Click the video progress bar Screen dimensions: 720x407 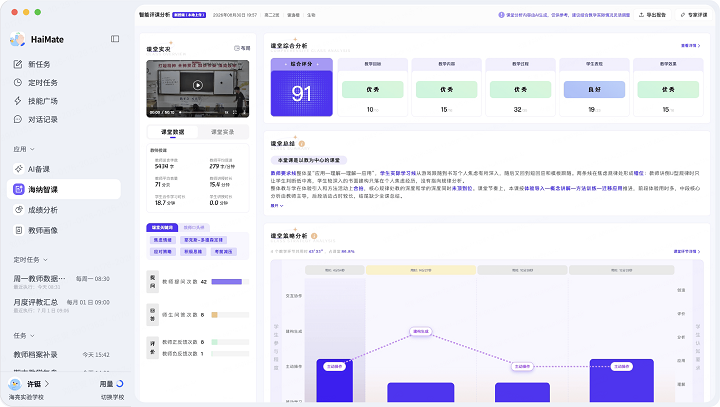[x=200, y=112]
